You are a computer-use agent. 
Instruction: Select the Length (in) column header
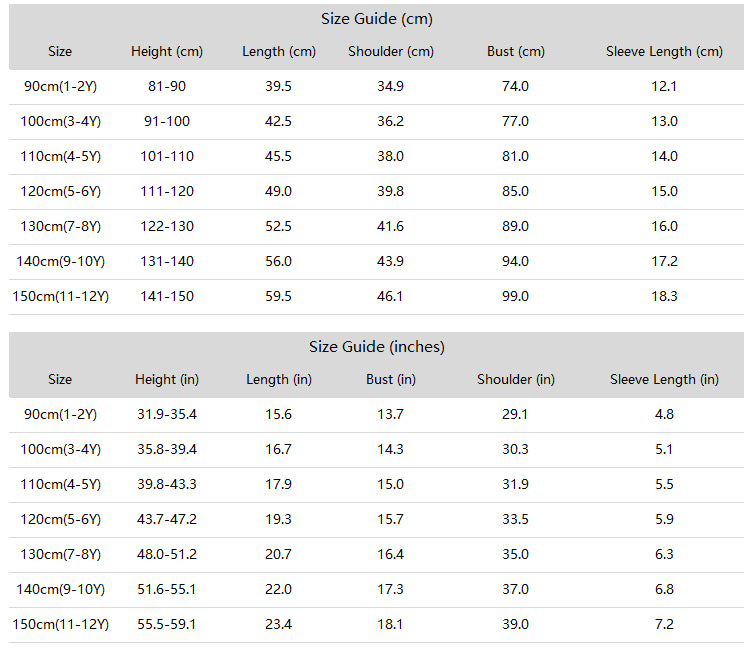(x=279, y=380)
